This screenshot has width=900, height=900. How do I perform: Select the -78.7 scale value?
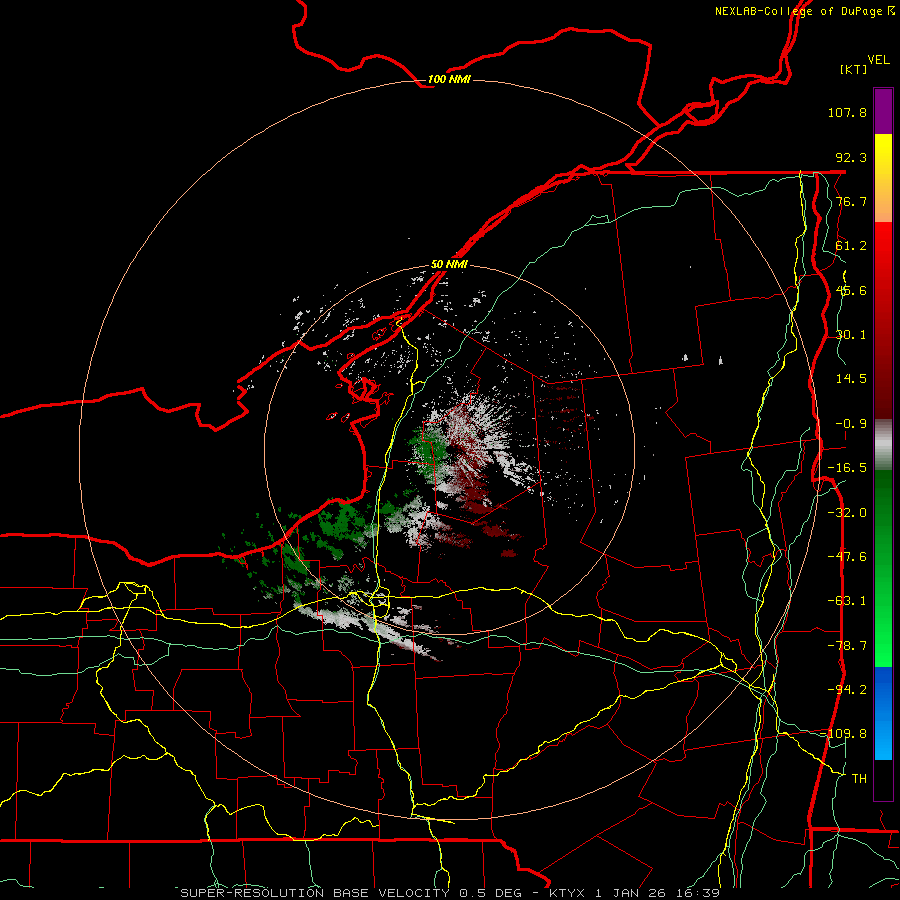coord(847,646)
